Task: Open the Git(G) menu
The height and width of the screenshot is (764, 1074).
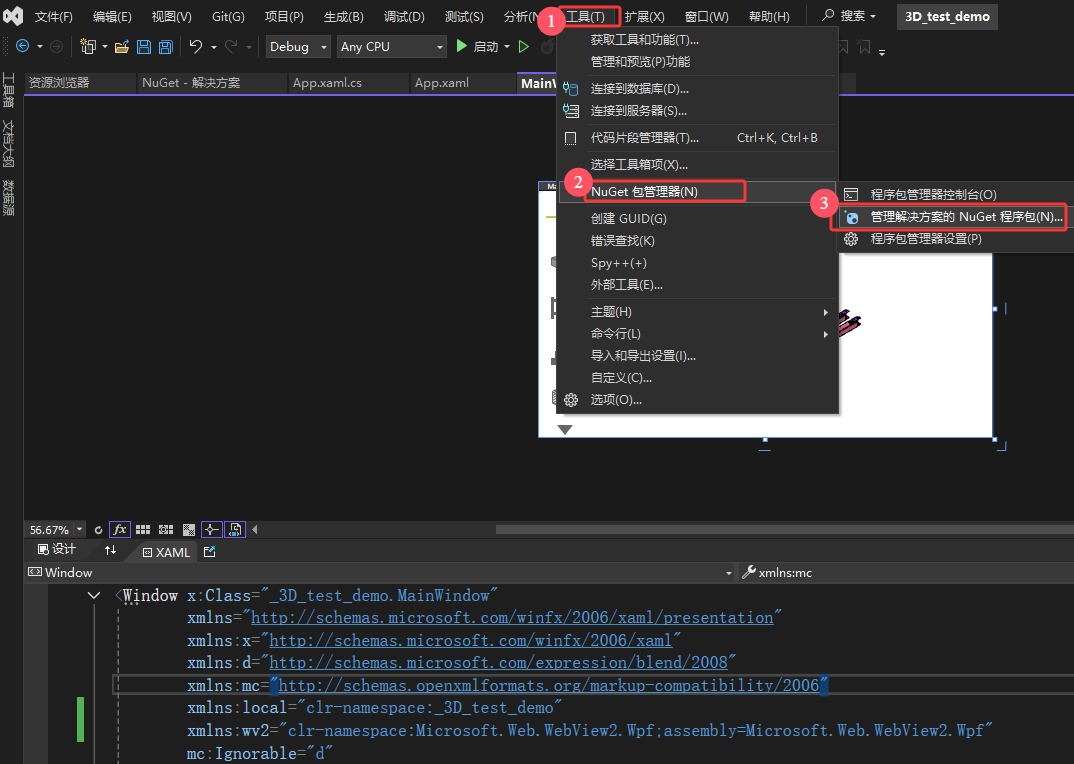Action: click(x=228, y=16)
